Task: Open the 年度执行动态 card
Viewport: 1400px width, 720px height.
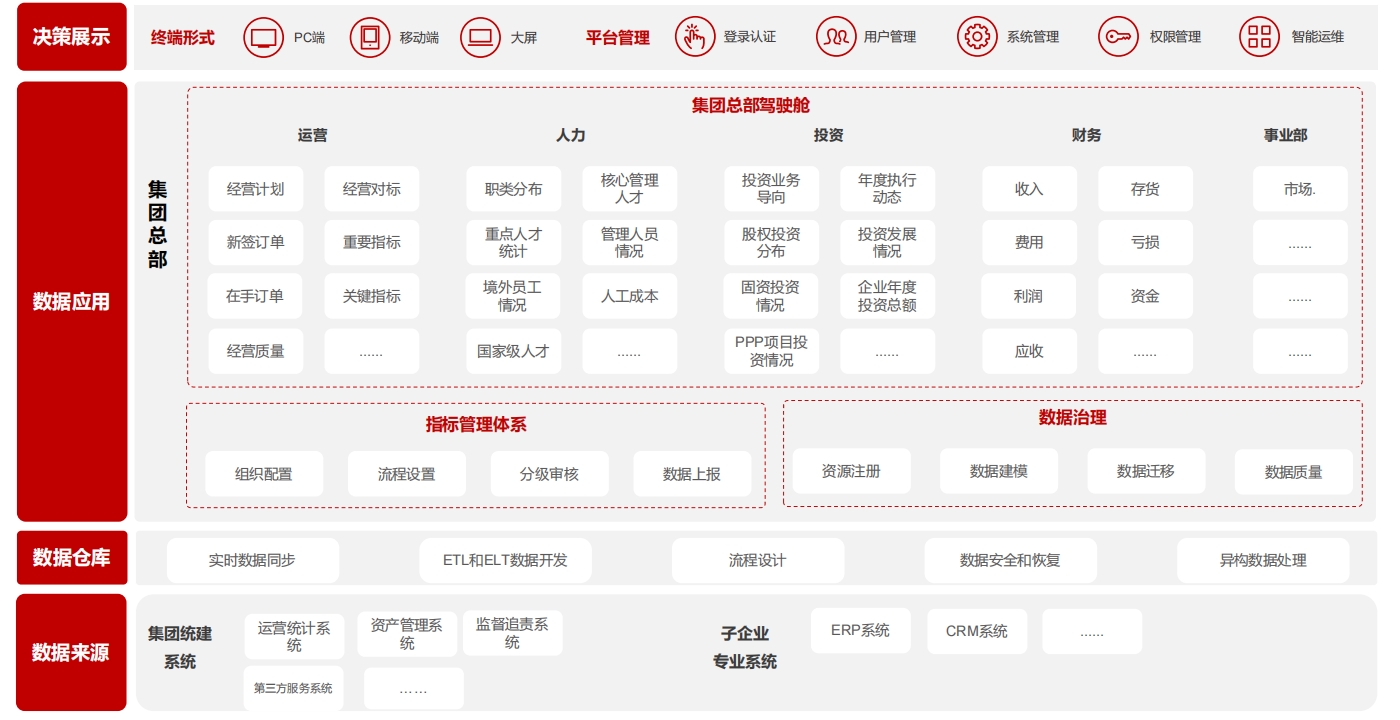Action: [x=887, y=189]
